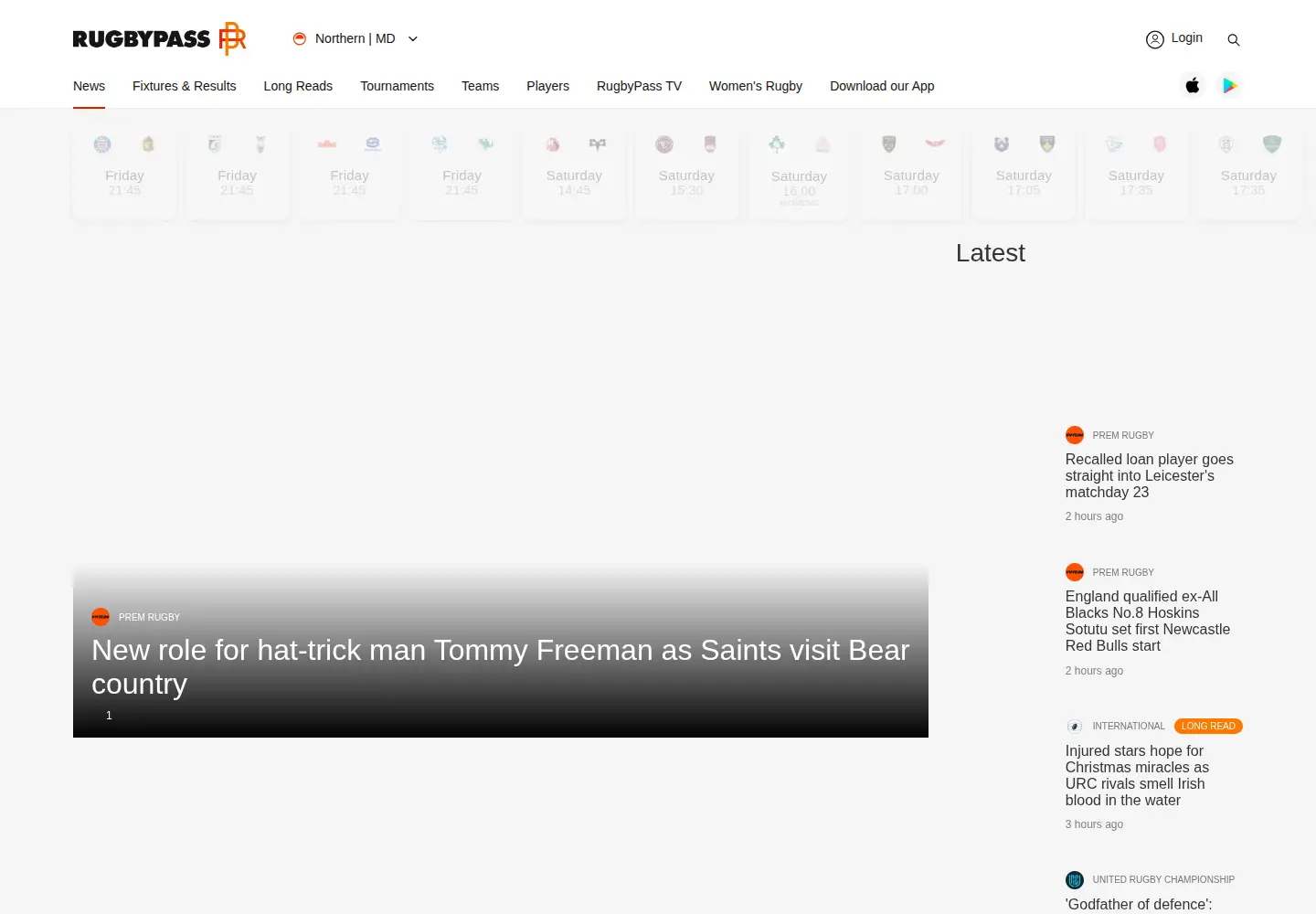The width and height of the screenshot is (1316, 914).
Task: Open the first Friday 21:45 fixture card
Action: click(124, 174)
